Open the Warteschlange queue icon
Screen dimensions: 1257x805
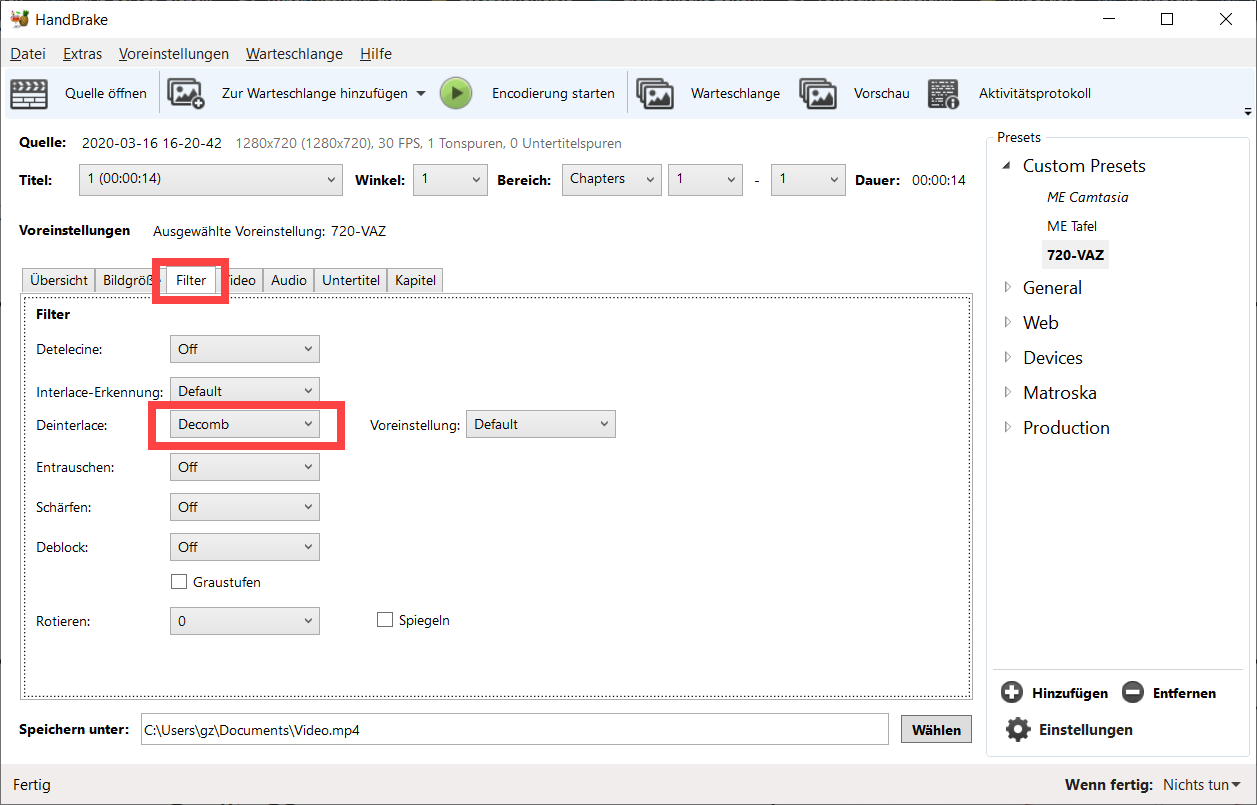point(655,93)
